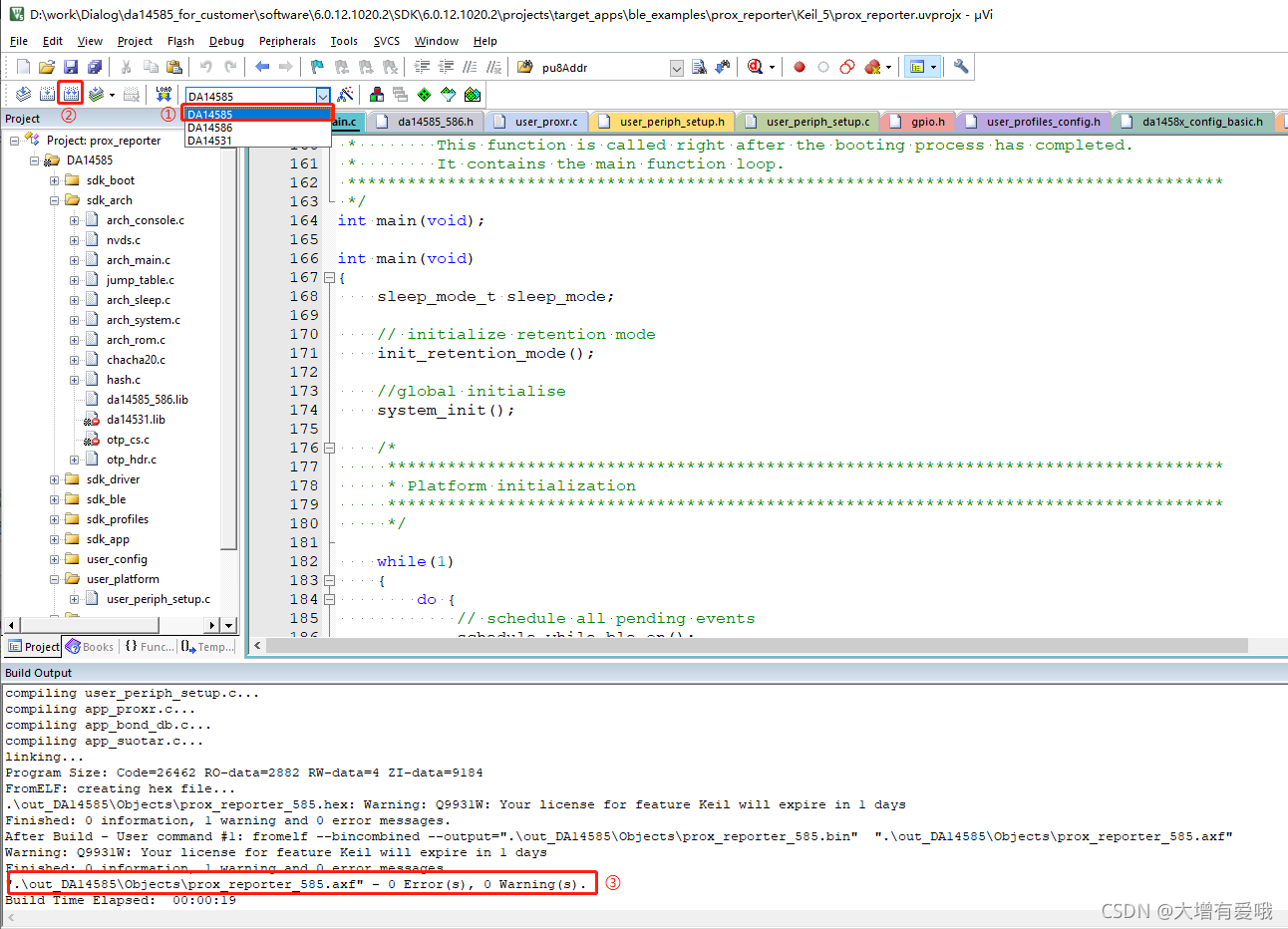The width and height of the screenshot is (1288, 929).
Task: Collapse the code fold at line 167
Action: [329, 278]
